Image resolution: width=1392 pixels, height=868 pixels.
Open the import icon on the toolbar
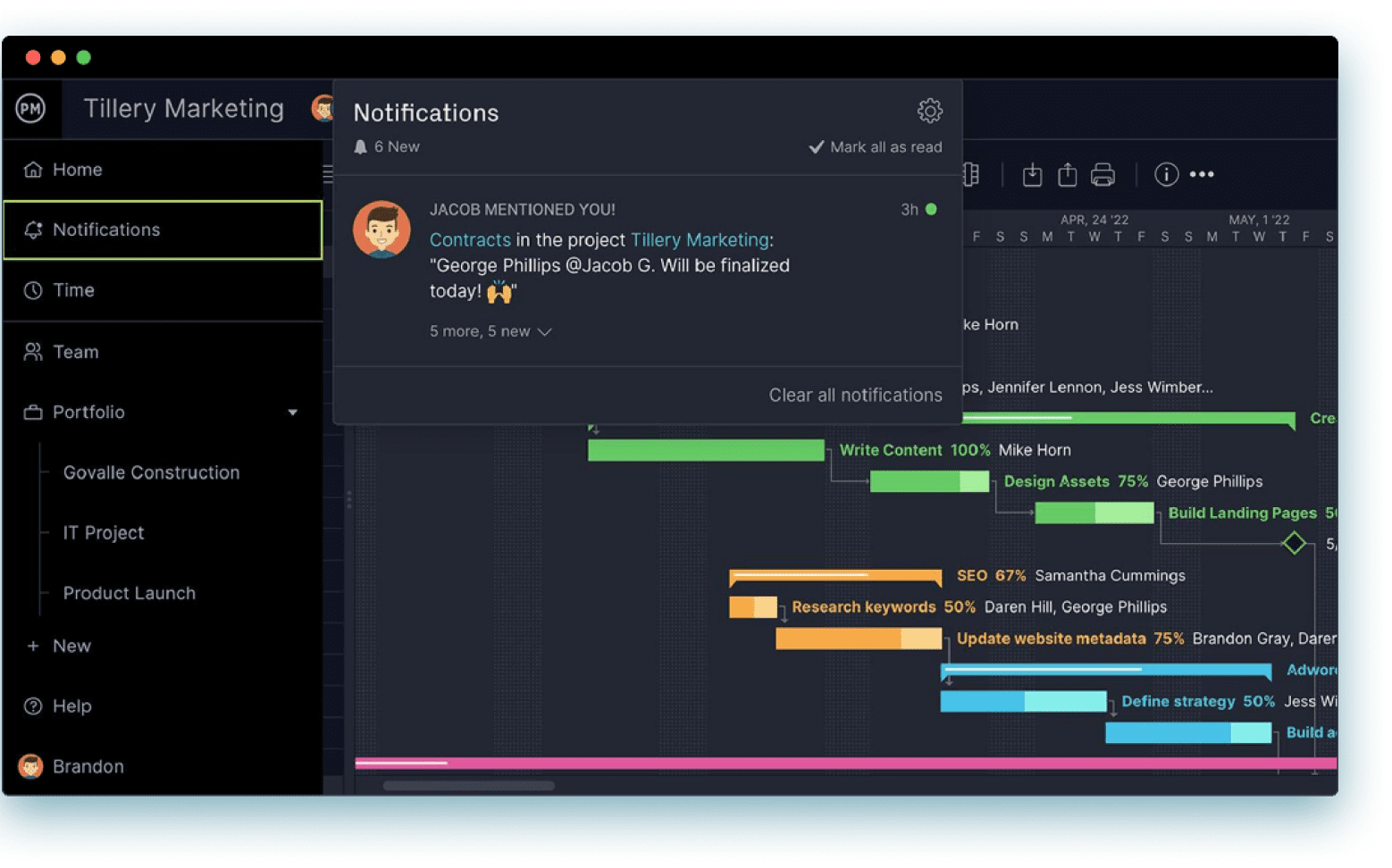[x=1032, y=175]
